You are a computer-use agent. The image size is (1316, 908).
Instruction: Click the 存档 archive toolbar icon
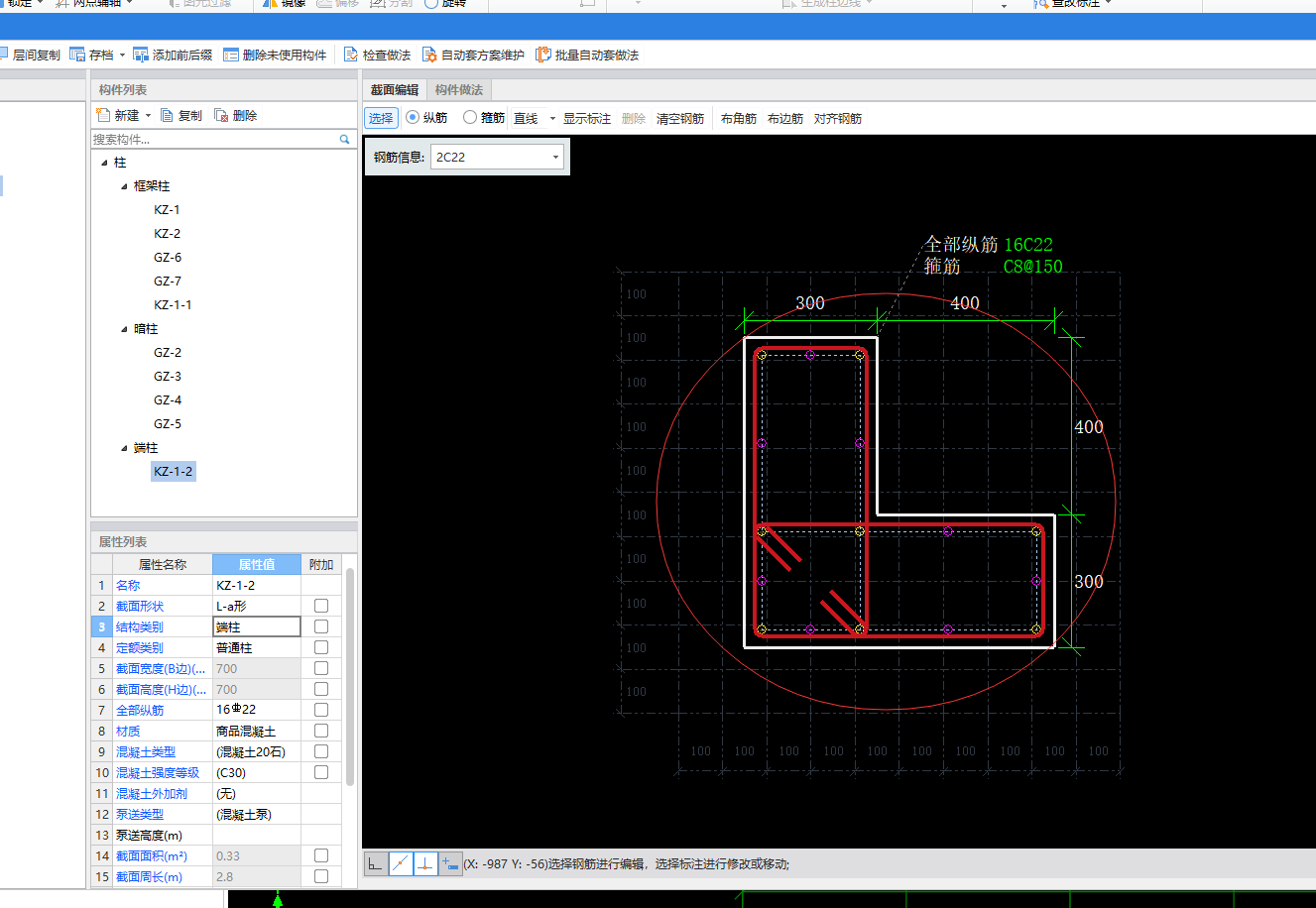(x=77, y=55)
